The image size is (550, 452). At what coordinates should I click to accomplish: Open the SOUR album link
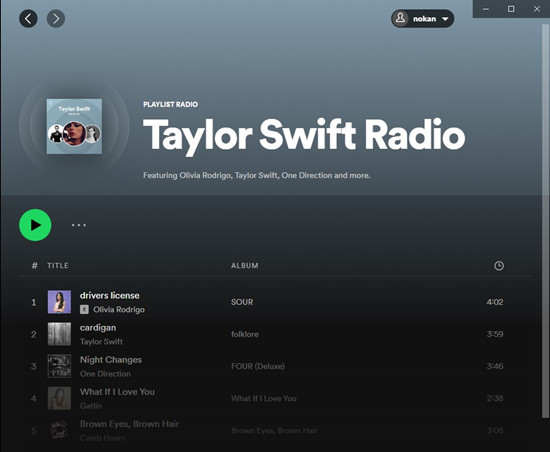pos(242,302)
